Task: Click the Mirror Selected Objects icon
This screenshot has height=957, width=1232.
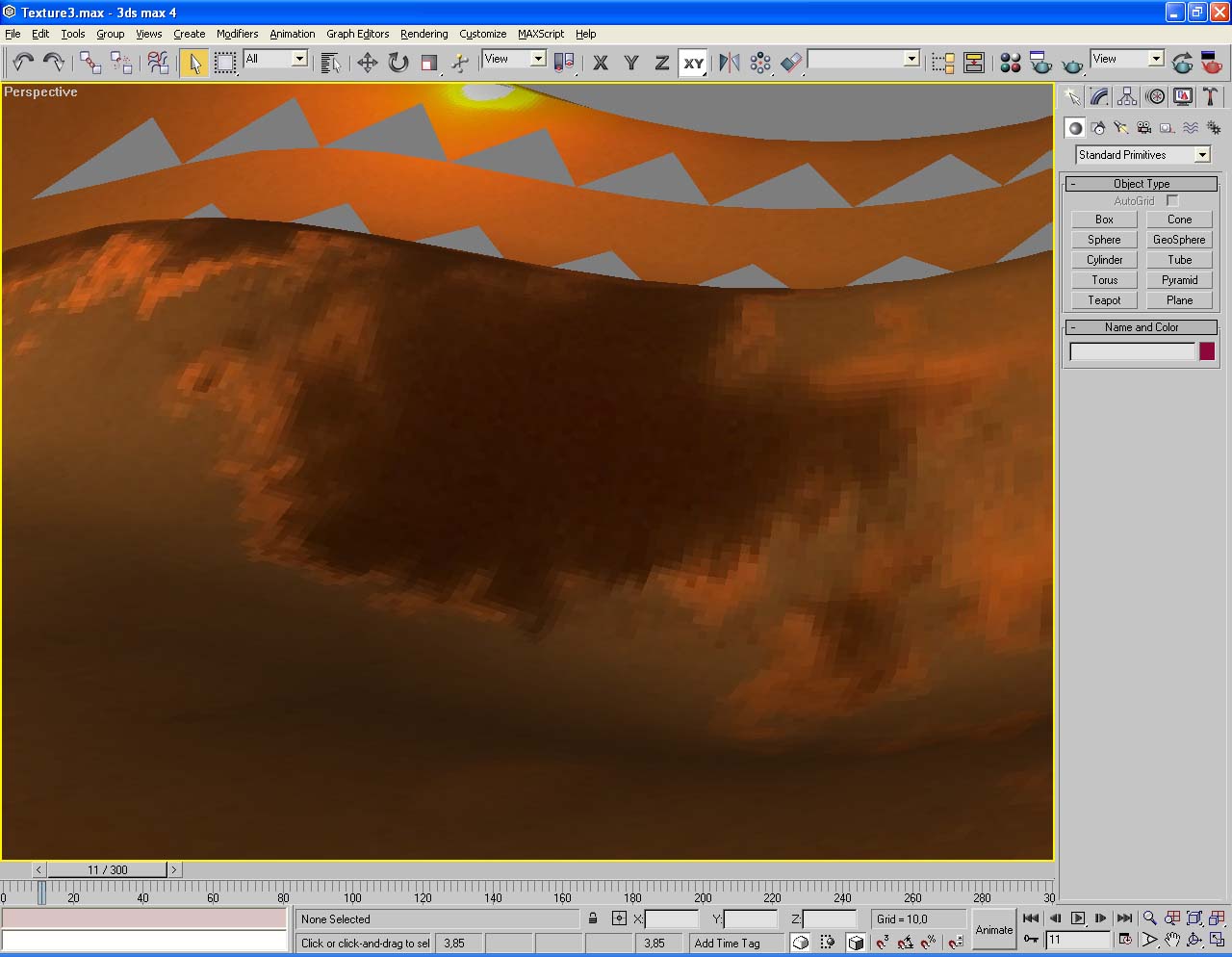Action: tap(730, 63)
